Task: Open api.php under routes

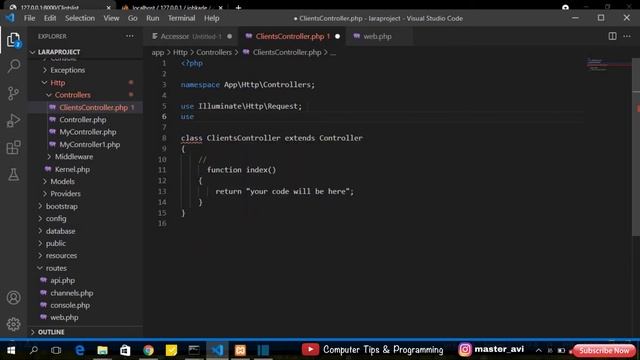Action: (62, 280)
